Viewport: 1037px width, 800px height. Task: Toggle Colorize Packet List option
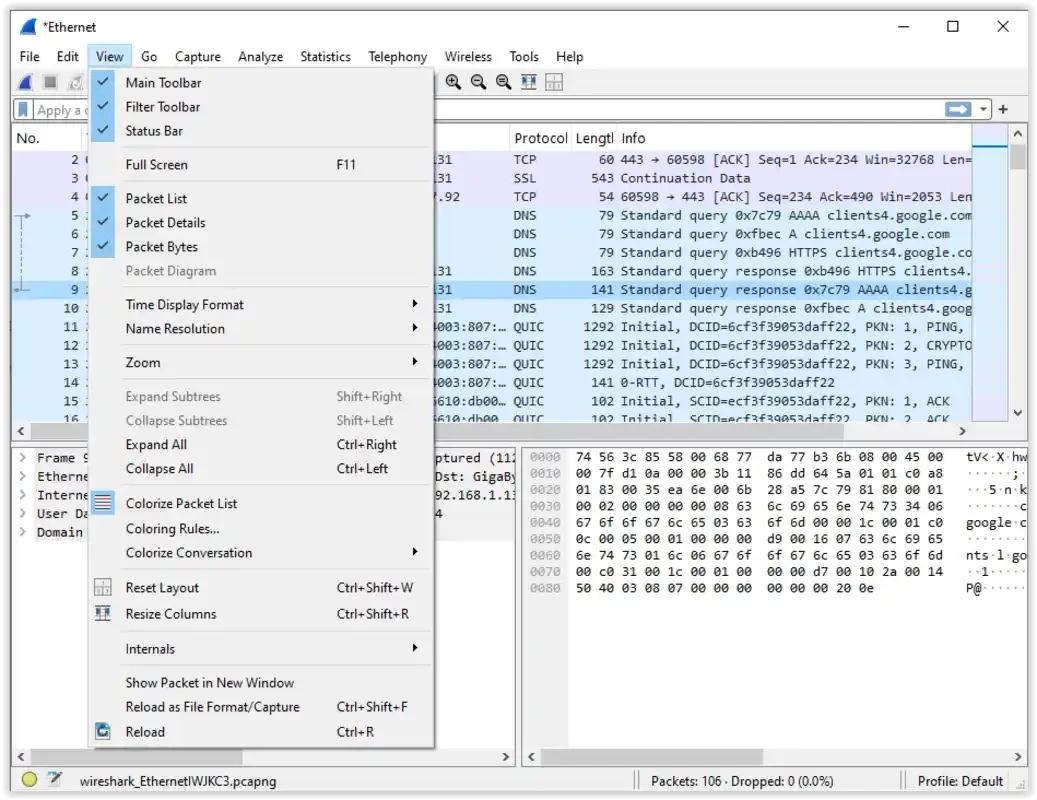pyautogui.click(x=261, y=503)
